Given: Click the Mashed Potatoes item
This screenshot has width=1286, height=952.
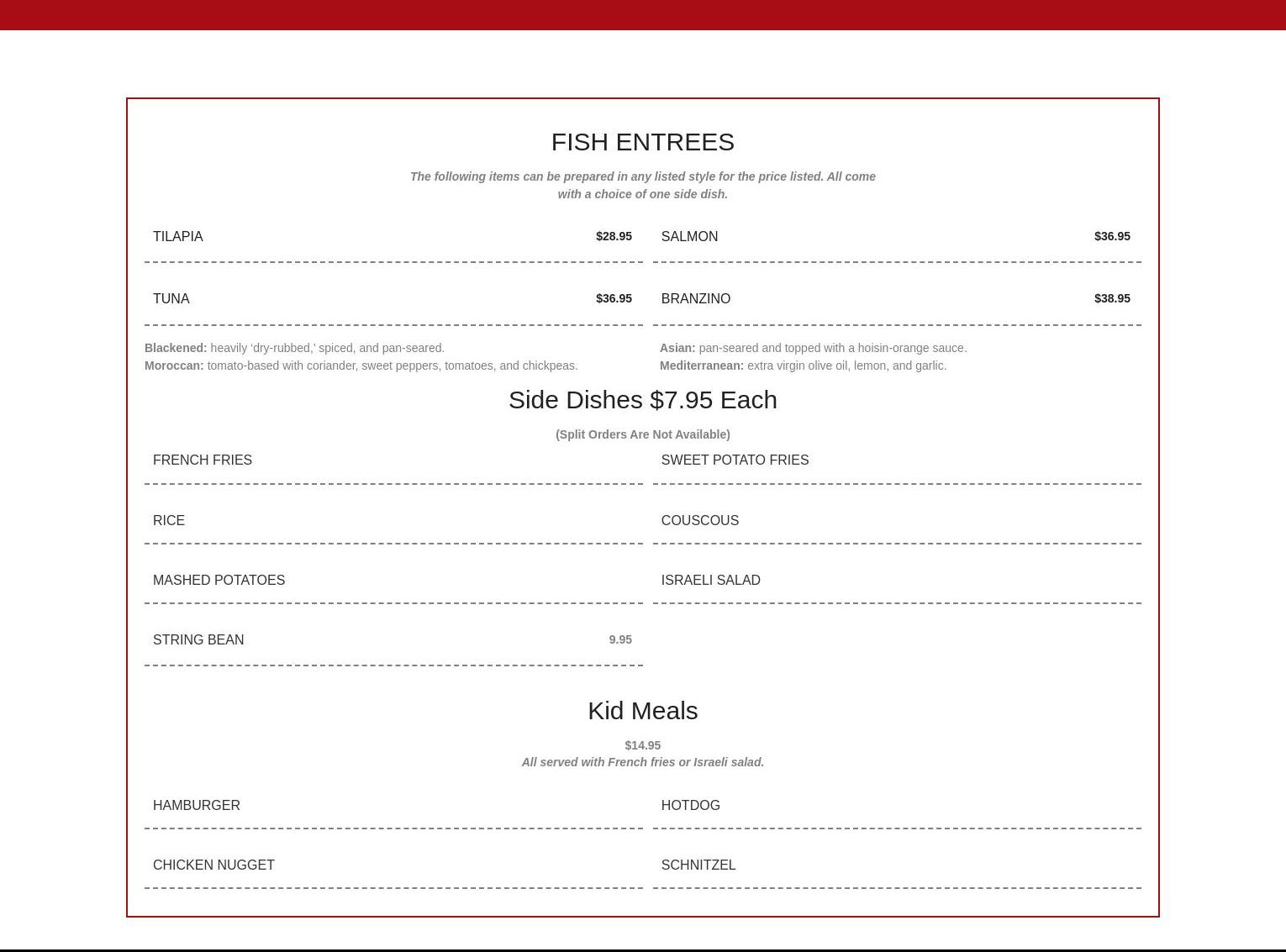Looking at the screenshot, I should (x=219, y=581).
